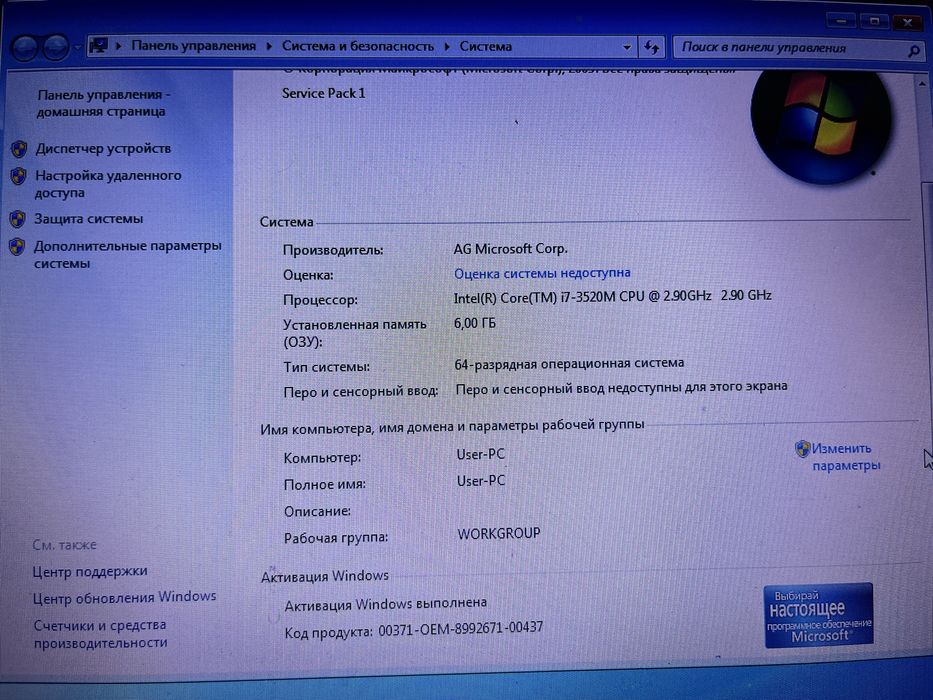Image resolution: width=933 pixels, height=700 pixels.
Task: Maximize the System window
Action: pyautogui.click(x=875, y=21)
